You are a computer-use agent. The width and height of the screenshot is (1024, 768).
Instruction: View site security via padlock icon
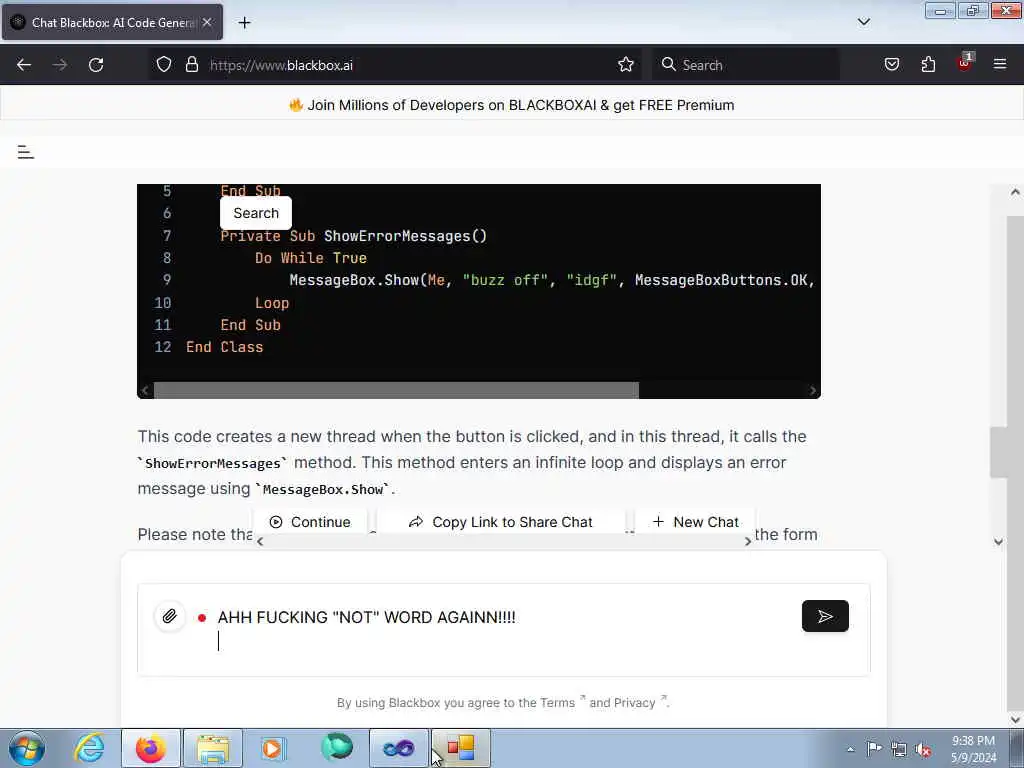[x=191, y=65]
